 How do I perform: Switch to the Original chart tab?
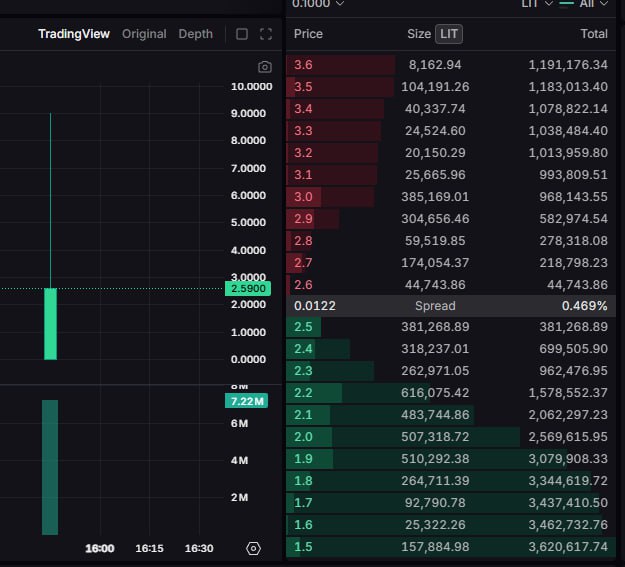click(144, 34)
